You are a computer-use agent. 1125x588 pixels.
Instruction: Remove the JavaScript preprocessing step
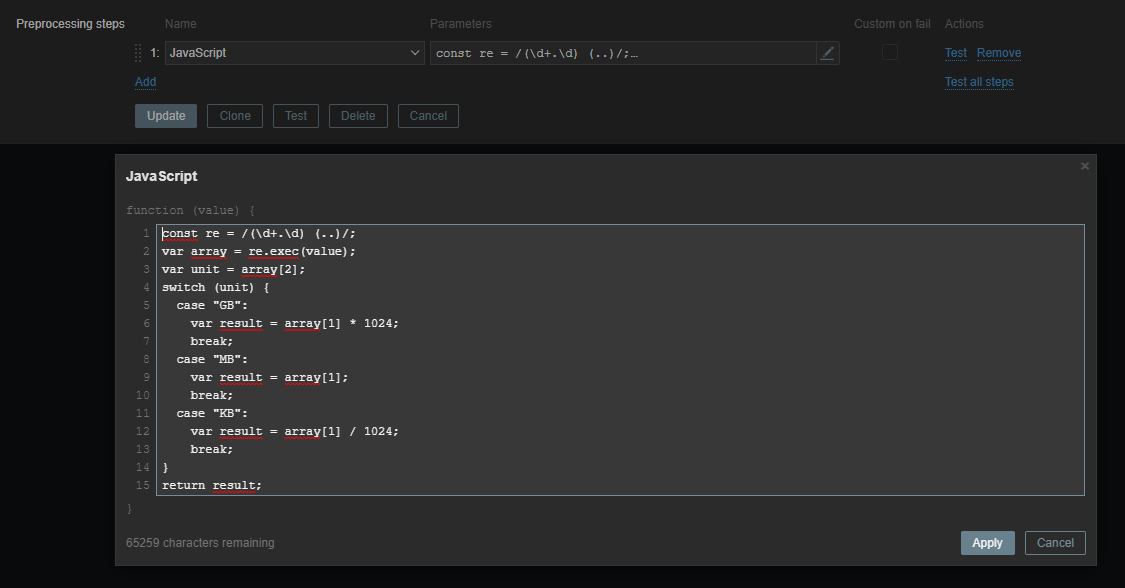[998, 53]
